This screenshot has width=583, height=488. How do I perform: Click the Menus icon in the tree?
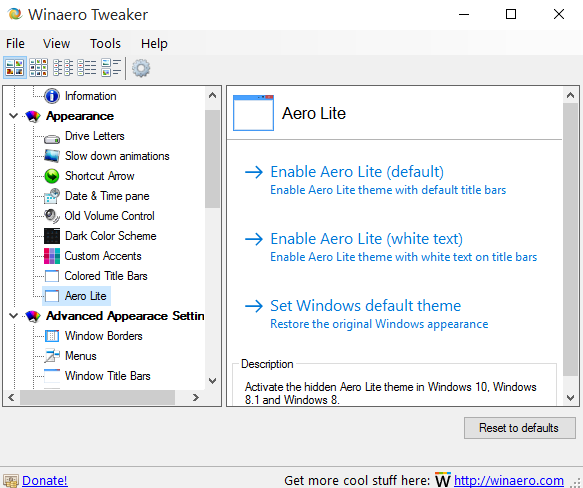[x=52, y=356]
